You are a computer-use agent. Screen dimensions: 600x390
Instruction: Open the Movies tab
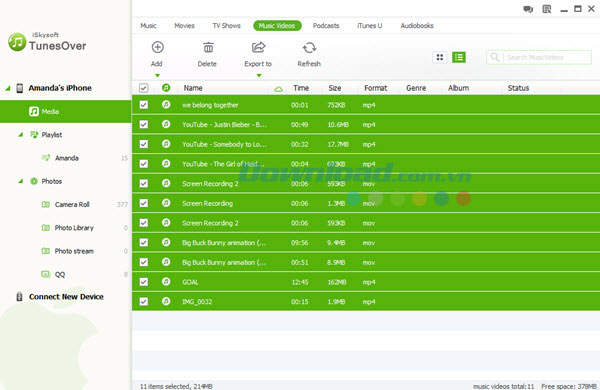(x=184, y=26)
